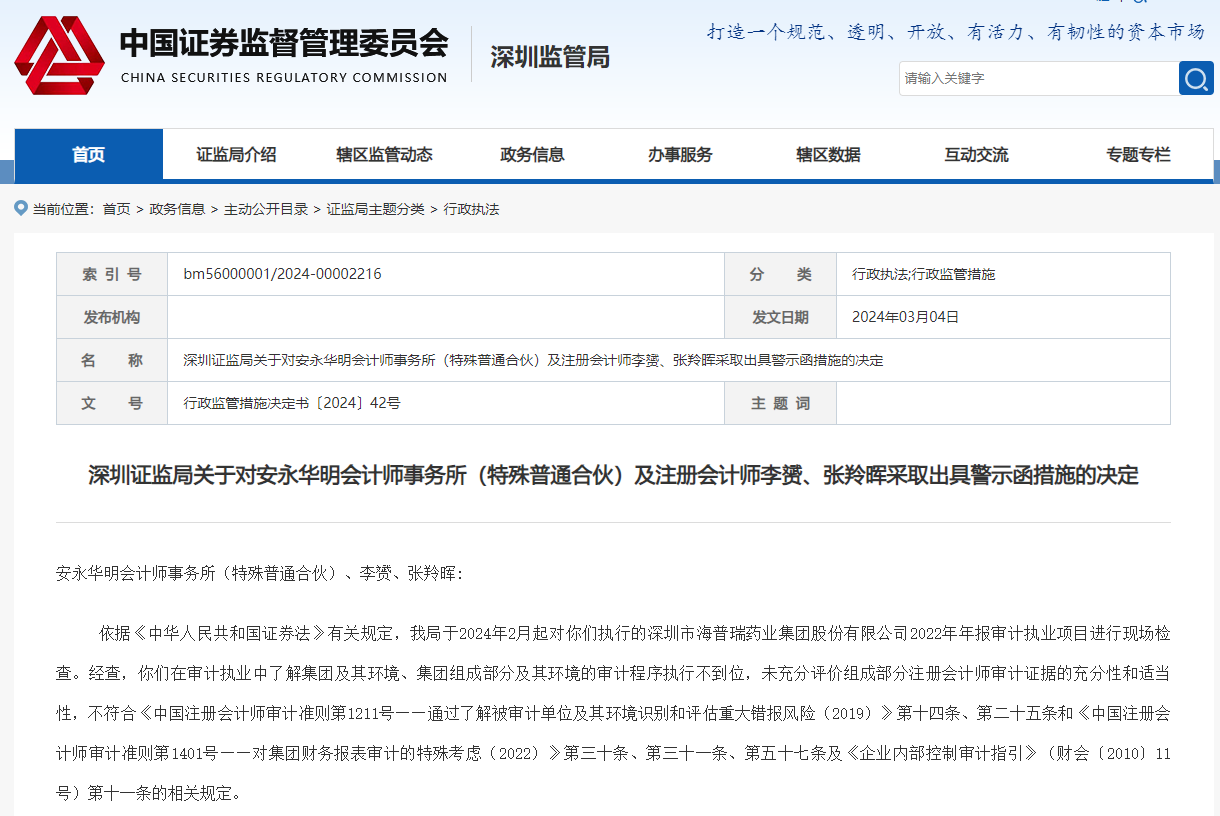Screen dimensions: 1220x816
Task: Select the 辖区监管动态 menu item
Action: pyautogui.click(x=384, y=154)
